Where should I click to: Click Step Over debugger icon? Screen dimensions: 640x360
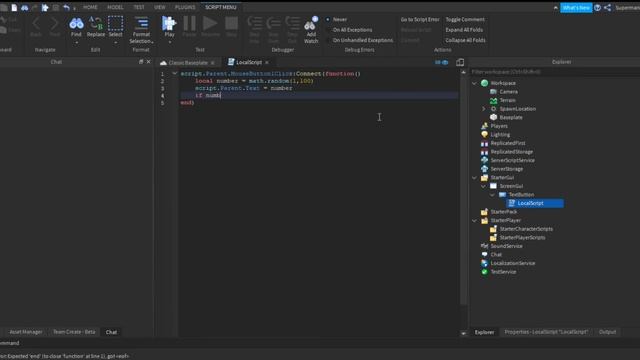[273, 24]
